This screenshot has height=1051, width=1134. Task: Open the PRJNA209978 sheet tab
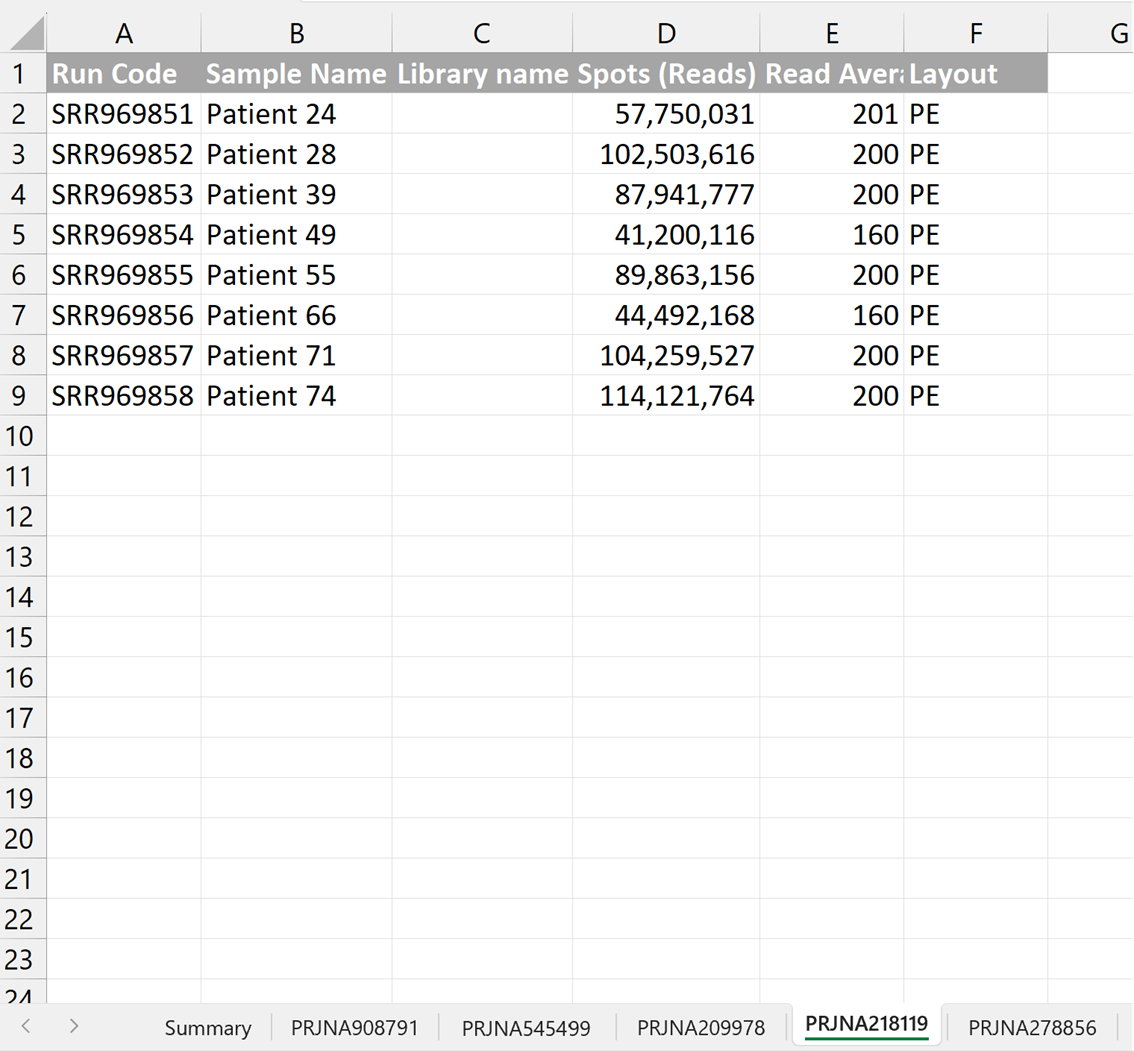(x=700, y=1027)
